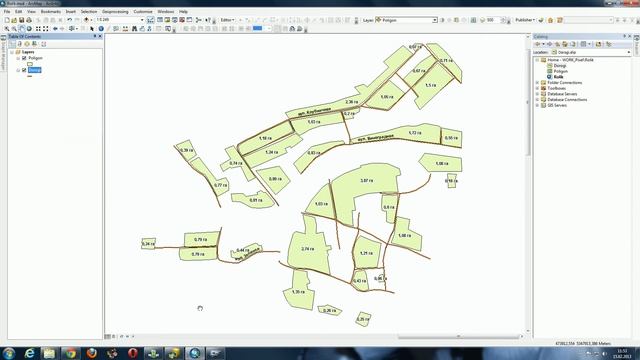Open Firefox from taskbar

(x=91, y=353)
